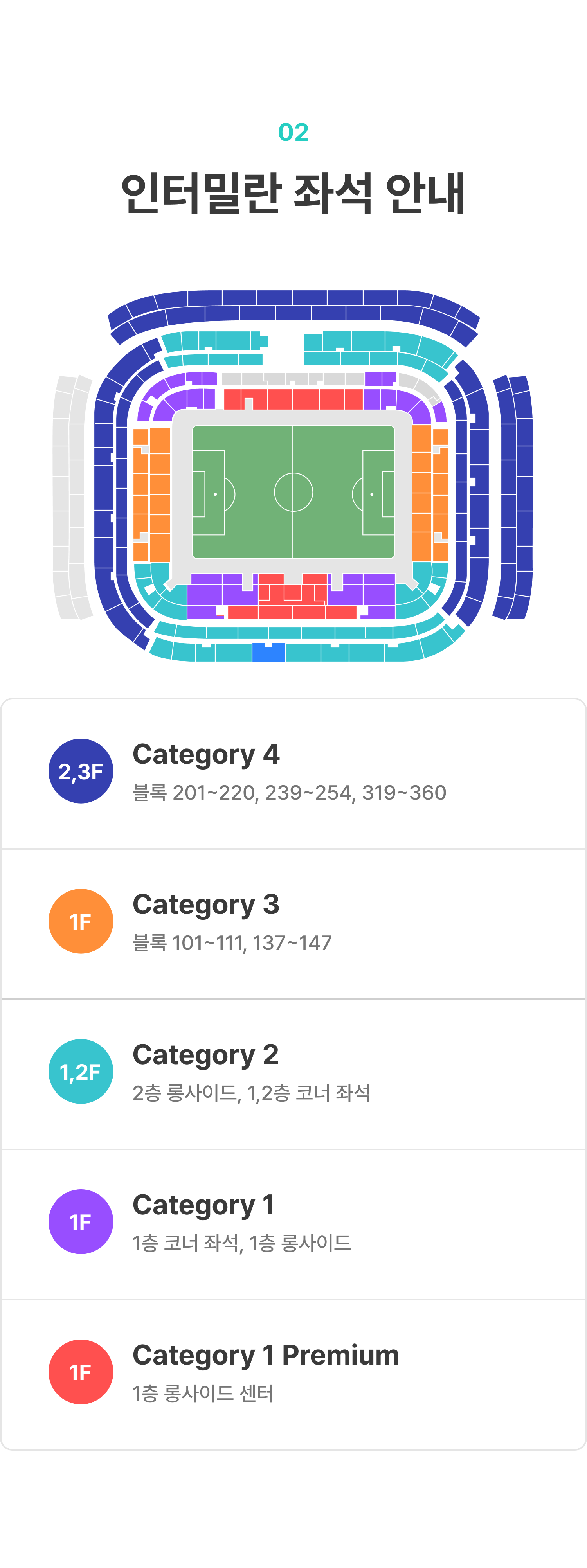Select the Category 1 Premium title
Viewport: 587px width, 1568px height.
(x=265, y=1356)
